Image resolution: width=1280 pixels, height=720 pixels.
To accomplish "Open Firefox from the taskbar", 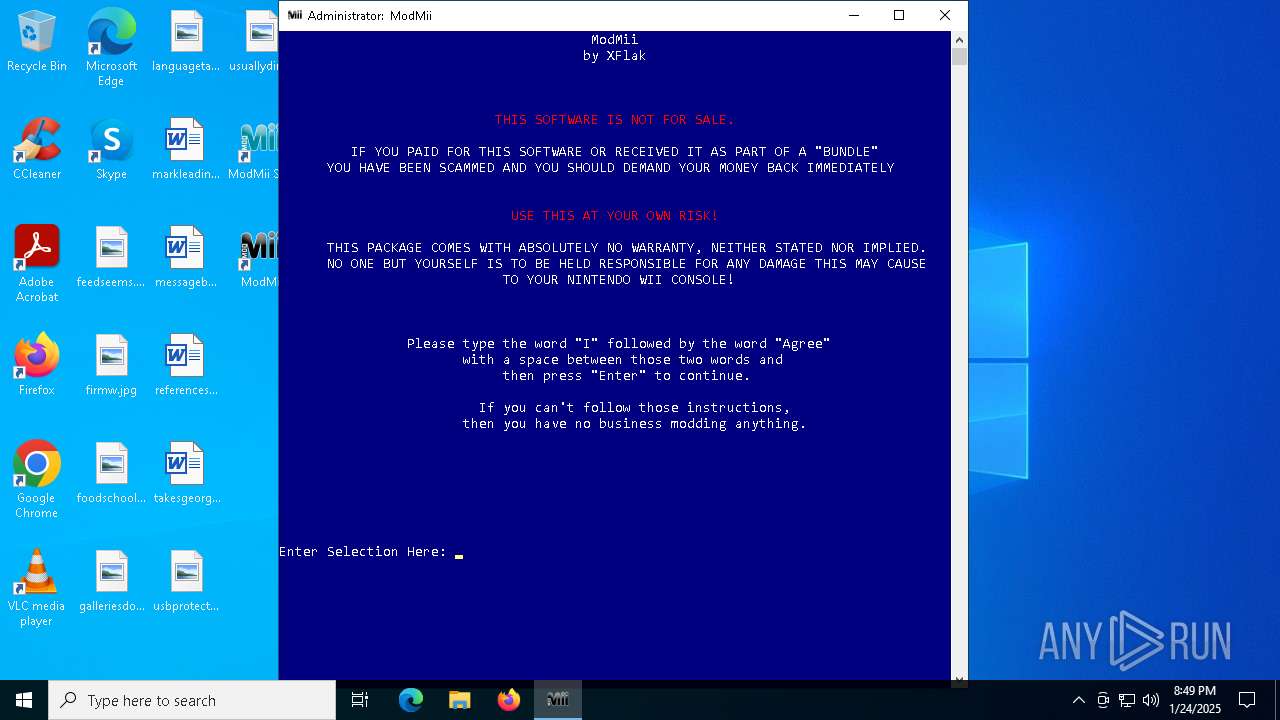I will pyautogui.click(x=509, y=700).
